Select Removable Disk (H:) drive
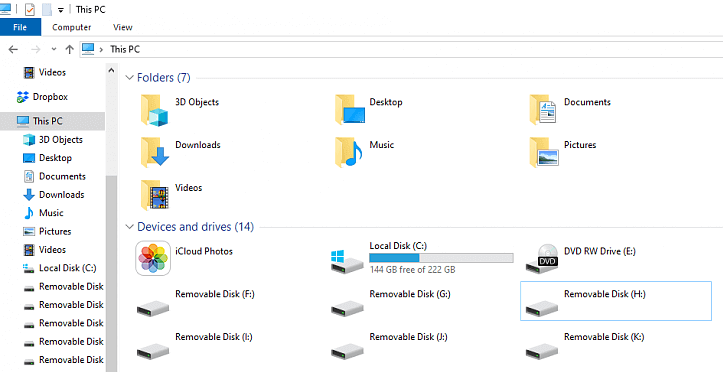 pyautogui.click(x=616, y=301)
